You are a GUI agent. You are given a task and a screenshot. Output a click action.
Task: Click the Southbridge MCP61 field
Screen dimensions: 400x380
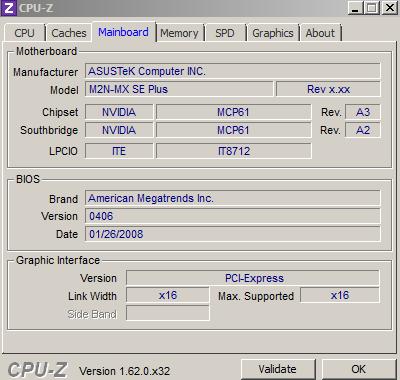(x=233, y=130)
